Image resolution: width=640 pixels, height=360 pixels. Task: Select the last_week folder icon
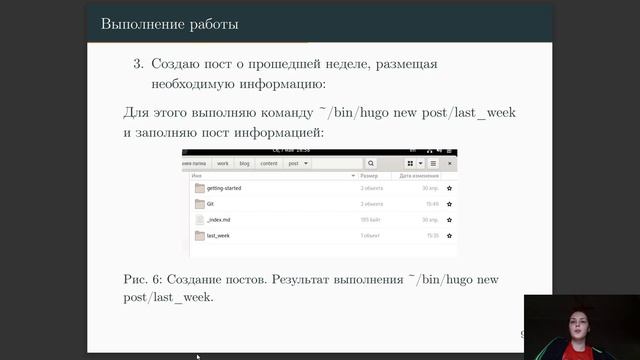[200, 236]
